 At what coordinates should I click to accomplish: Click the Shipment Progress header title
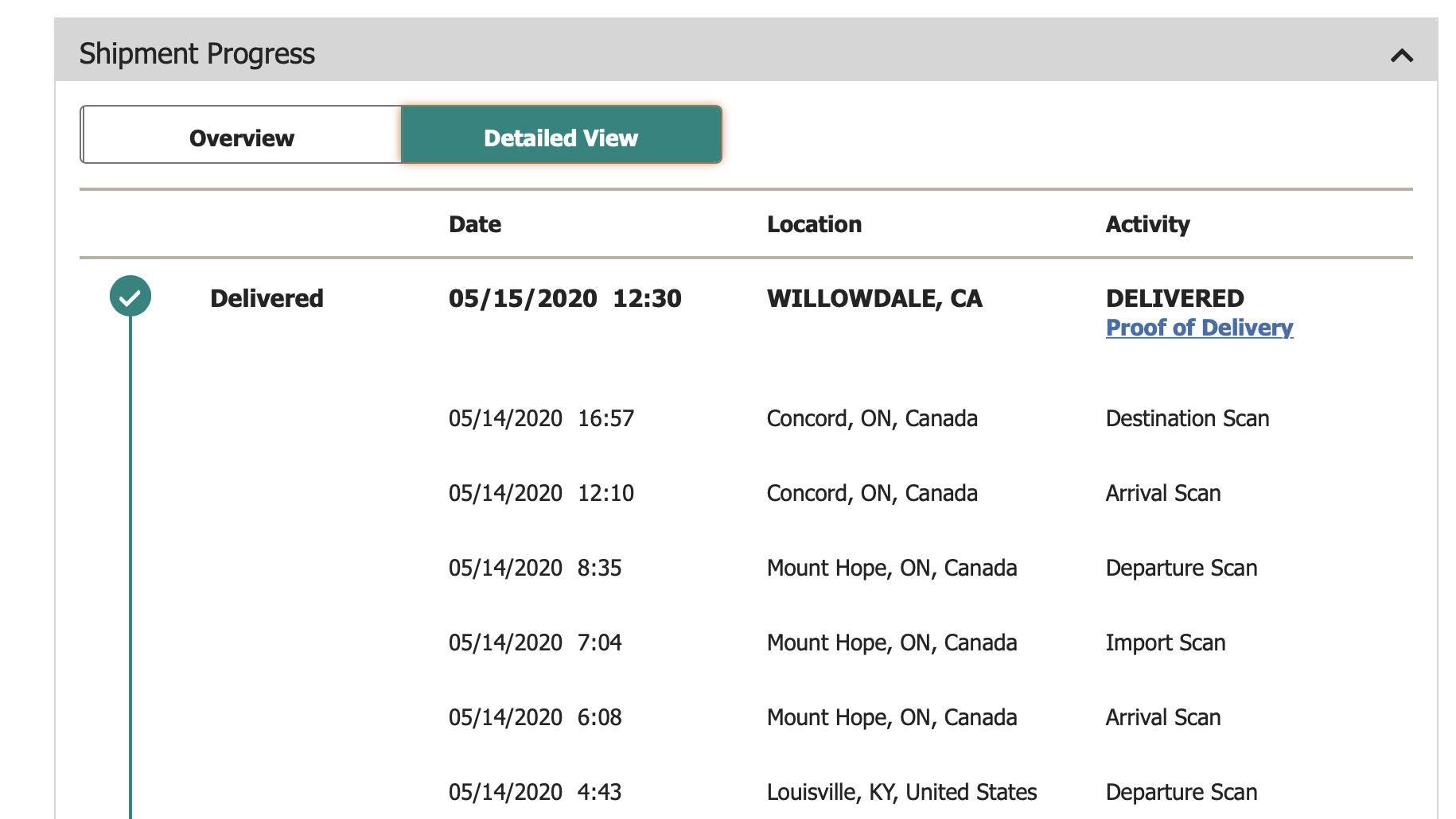(197, 54)
